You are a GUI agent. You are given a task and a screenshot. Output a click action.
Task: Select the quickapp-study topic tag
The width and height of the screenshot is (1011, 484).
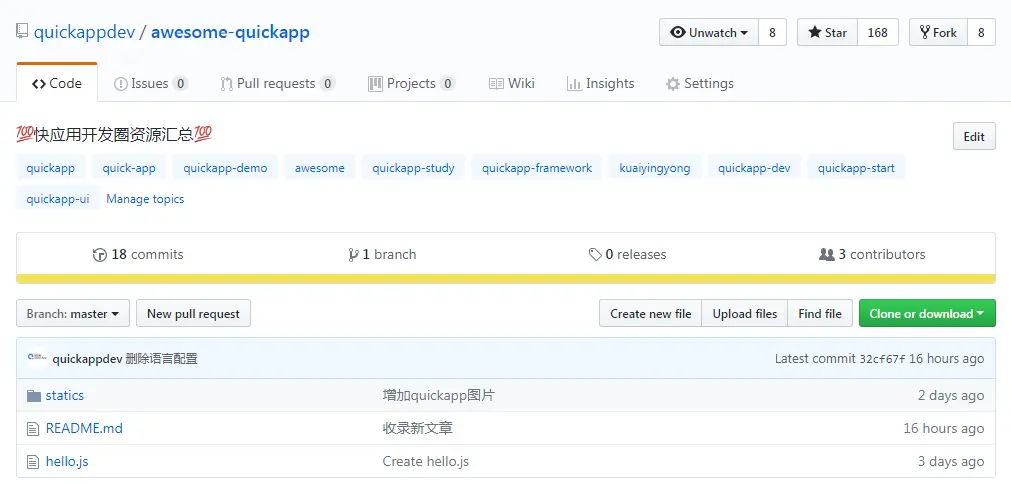(x=413, y=168)
